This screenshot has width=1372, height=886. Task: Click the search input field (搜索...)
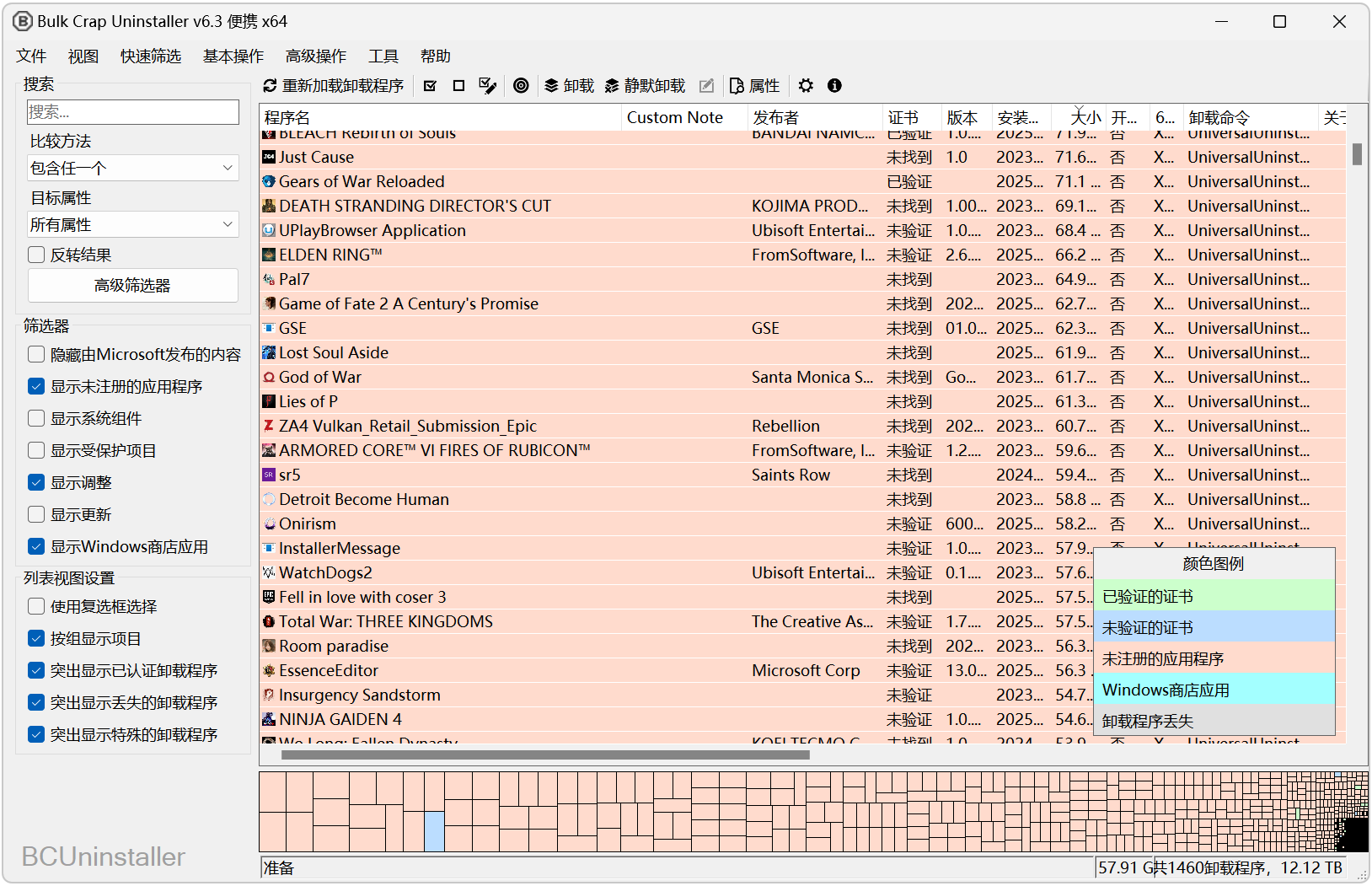[x=133, y=112]
